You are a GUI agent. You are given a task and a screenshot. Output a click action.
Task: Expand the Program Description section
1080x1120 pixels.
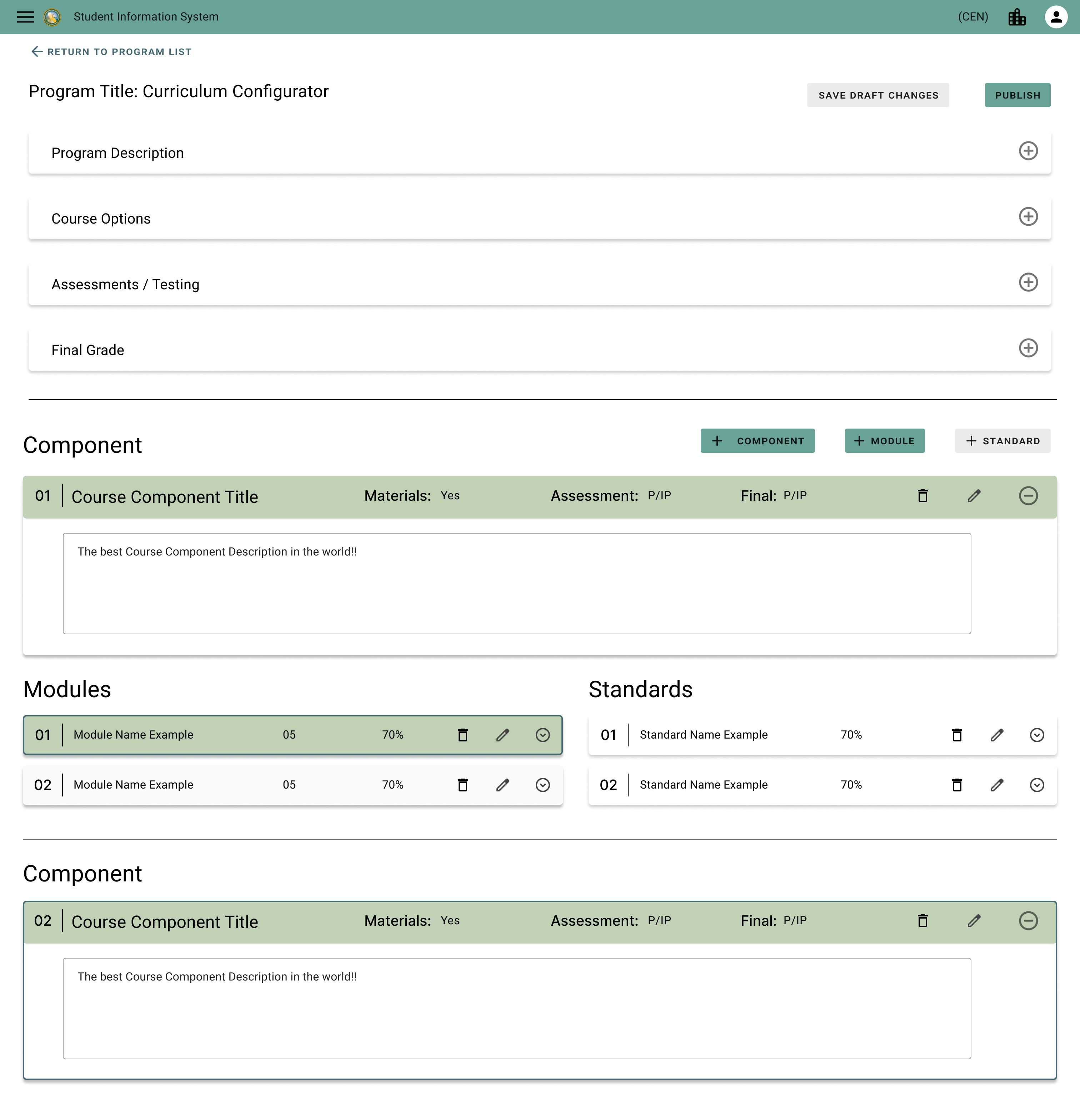click(x=1029, y=151)
